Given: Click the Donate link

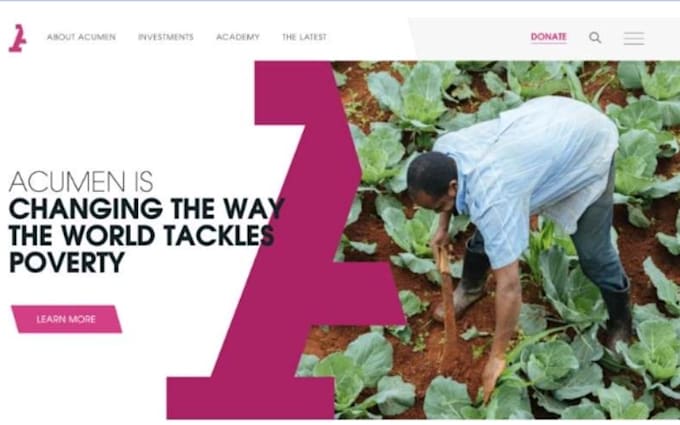Looking at the screenshot, I should click(x=549, y=37).
